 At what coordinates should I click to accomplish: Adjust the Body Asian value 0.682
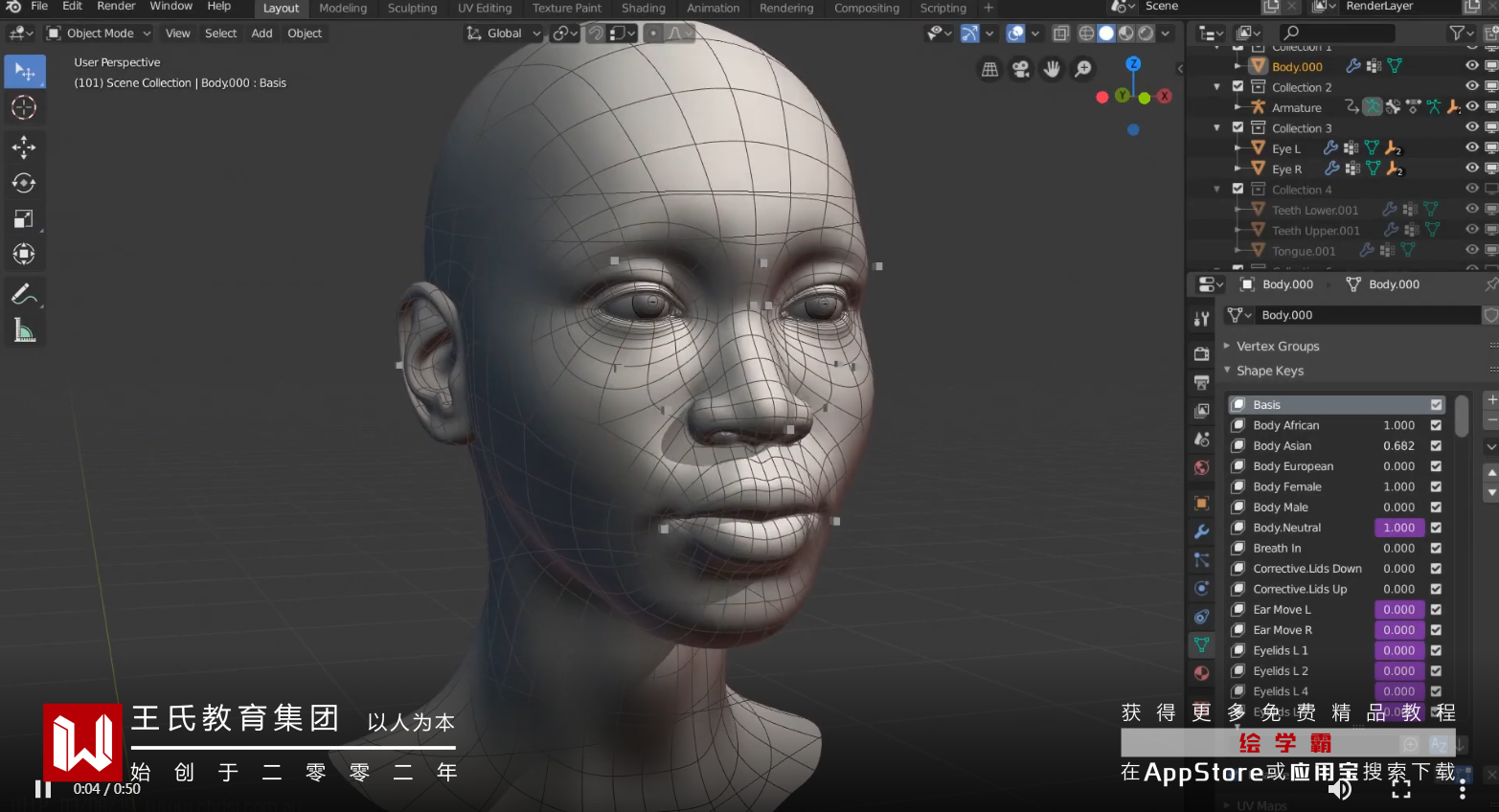(1399, 446)
